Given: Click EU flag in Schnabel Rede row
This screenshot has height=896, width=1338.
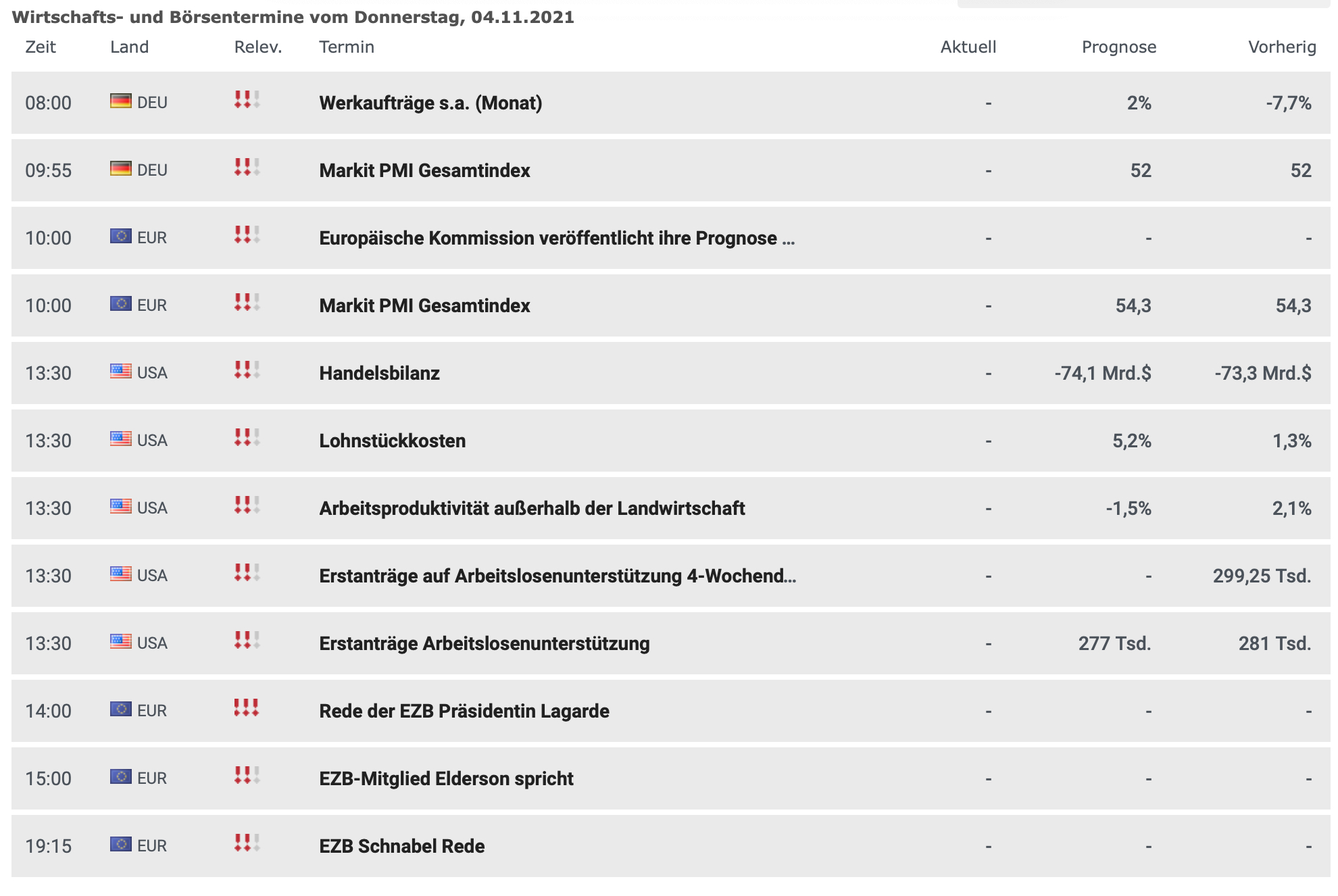Looking at the screenshot, I should (x=121, y=844).
